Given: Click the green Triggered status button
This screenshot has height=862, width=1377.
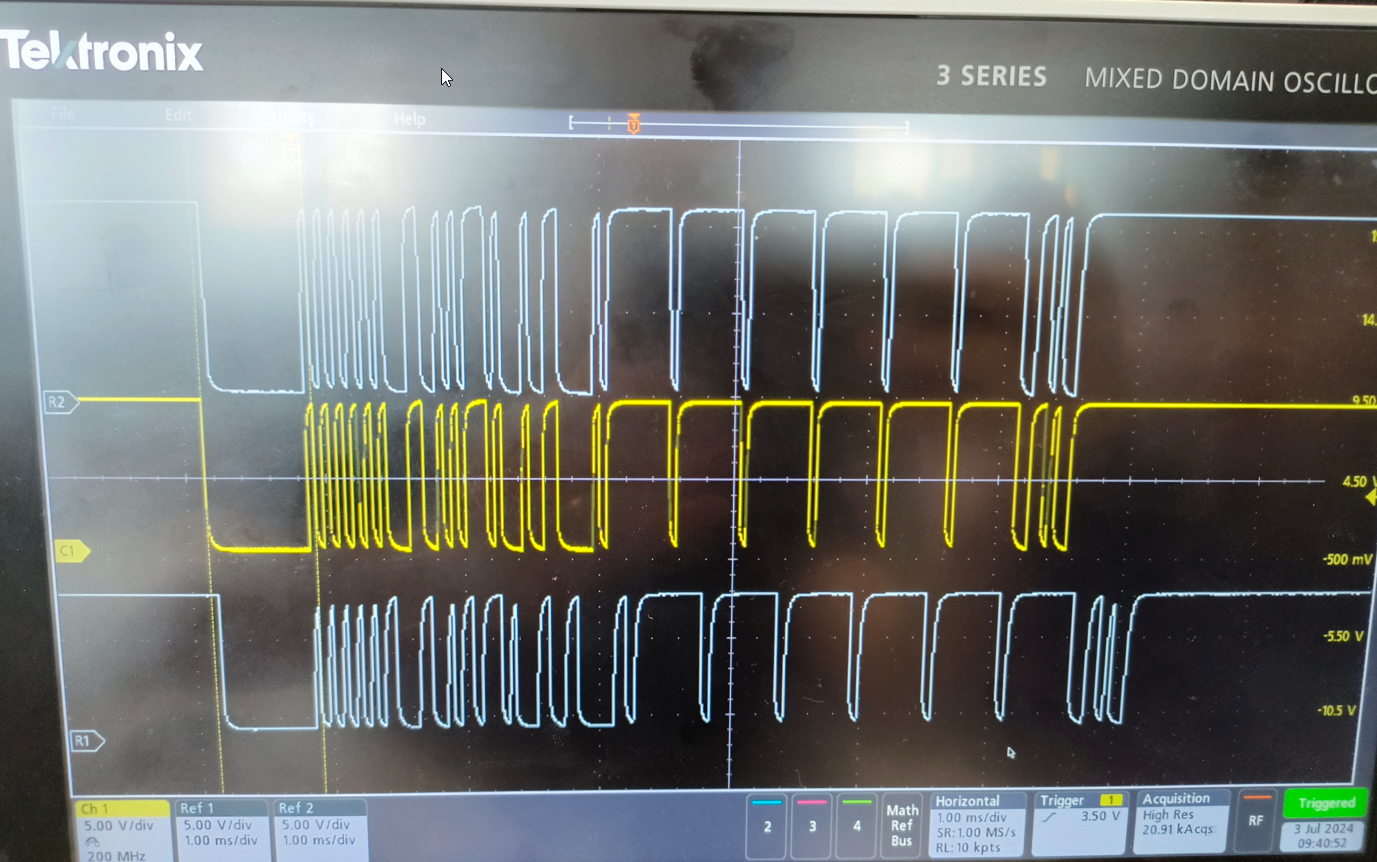Looking at the screenshot, I should coord(1326,802).
